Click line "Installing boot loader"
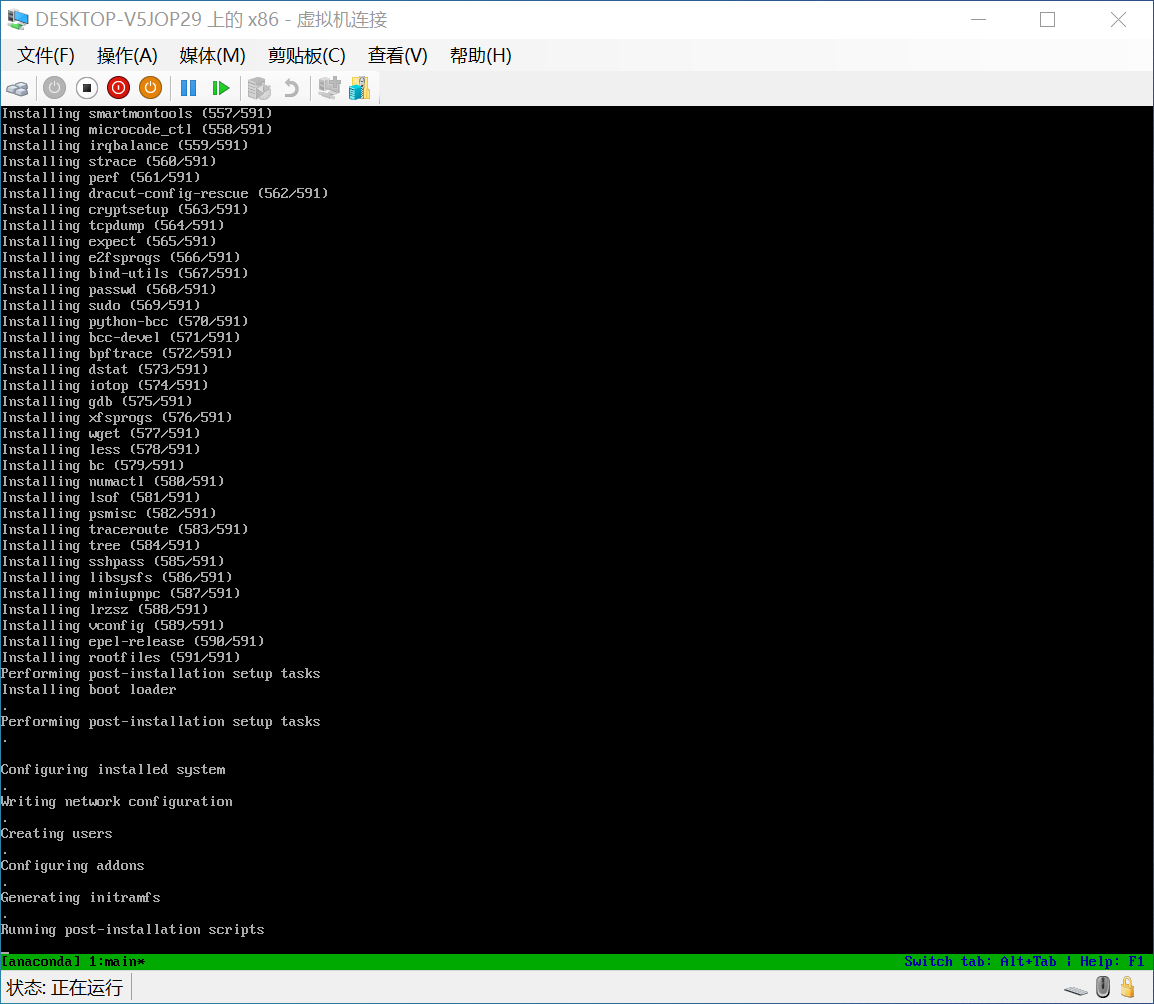This screenshot has height=1004, width=1154. coord(88,690)
